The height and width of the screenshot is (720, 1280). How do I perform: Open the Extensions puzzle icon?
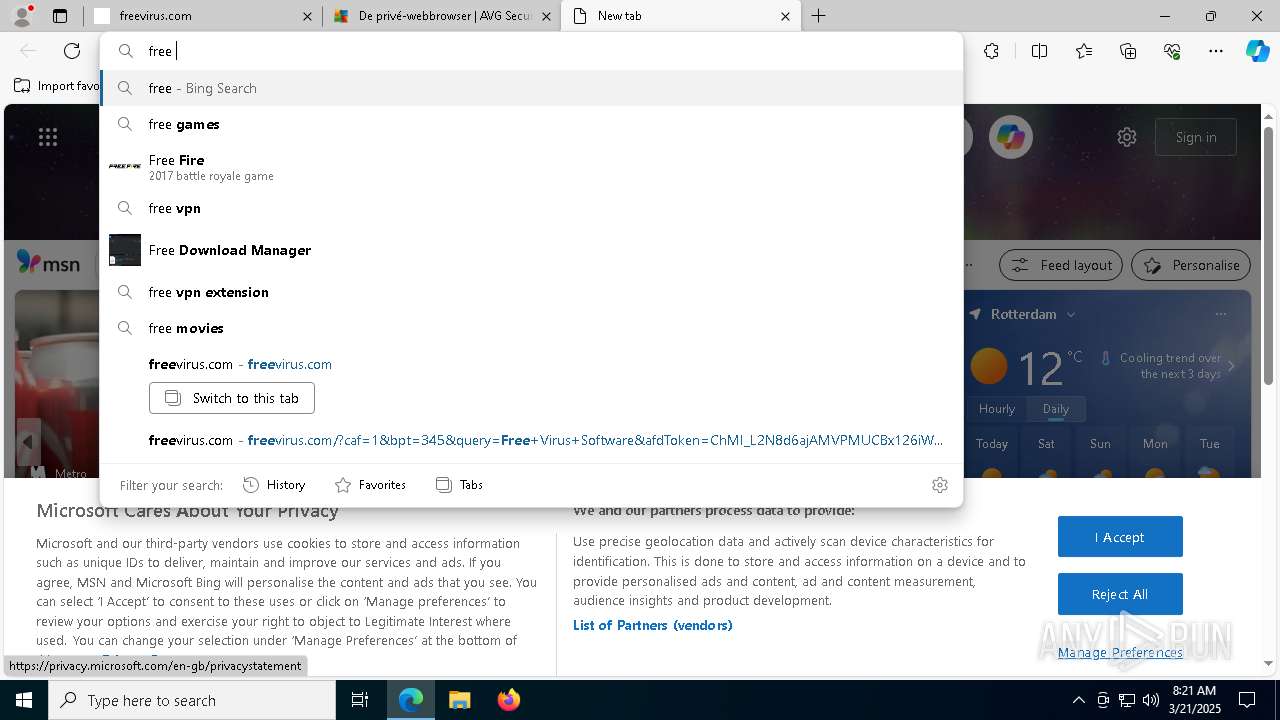991,51
